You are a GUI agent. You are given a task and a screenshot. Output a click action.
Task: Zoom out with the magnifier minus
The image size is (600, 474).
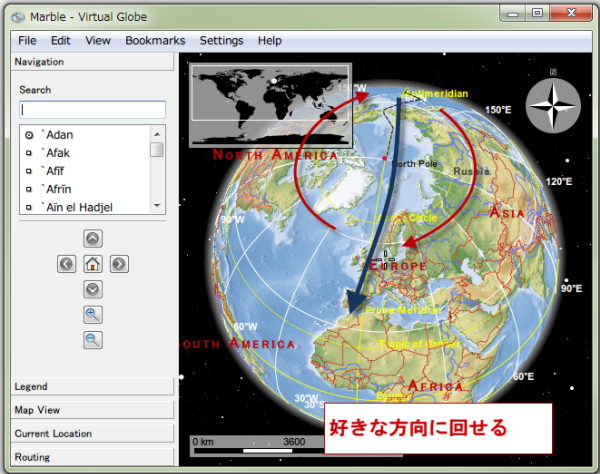(x=92, y=341)
